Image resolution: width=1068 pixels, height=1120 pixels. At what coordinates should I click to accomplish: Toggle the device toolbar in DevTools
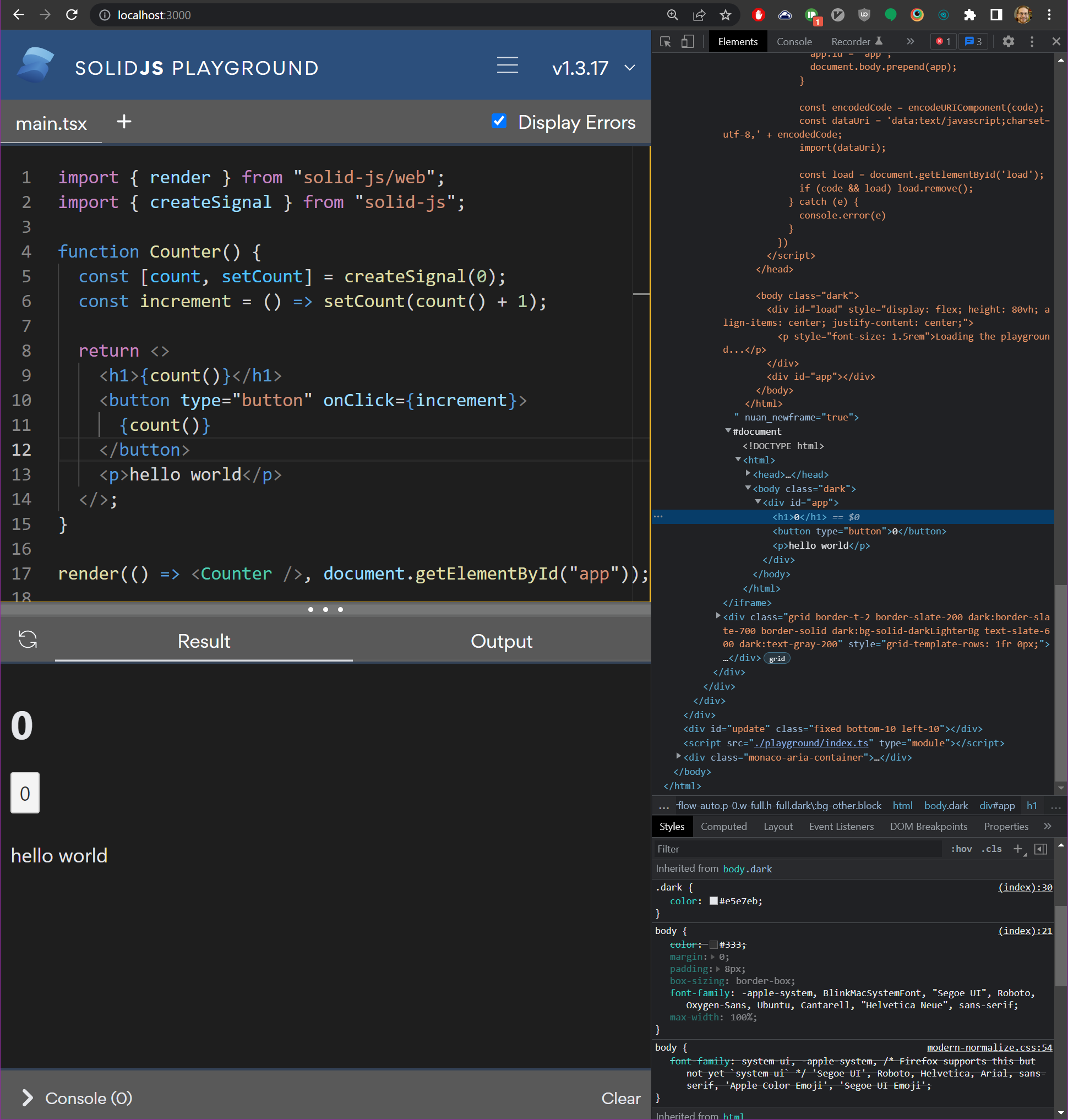pos(687,41)
